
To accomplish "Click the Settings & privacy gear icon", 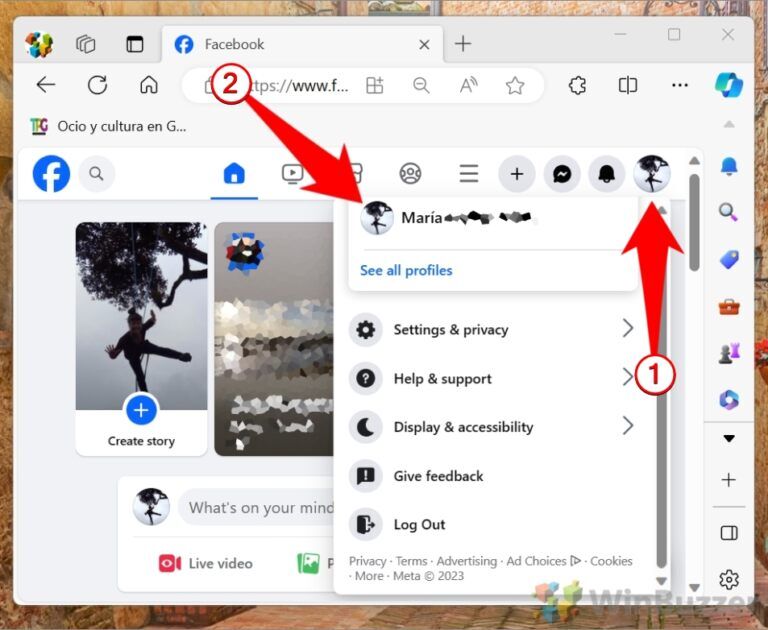I will 366,329.
